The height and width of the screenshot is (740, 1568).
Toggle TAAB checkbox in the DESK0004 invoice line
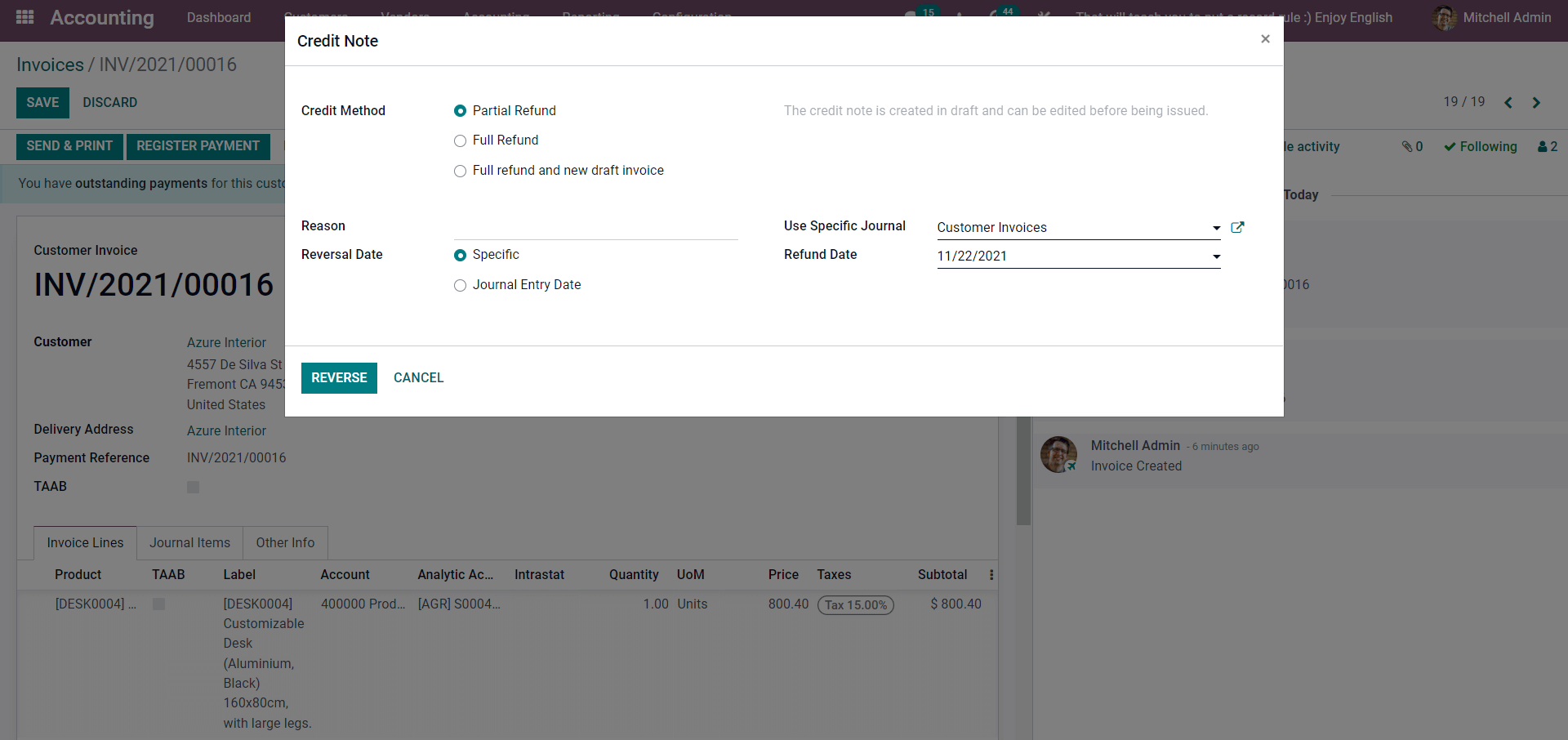pyautogui.click(x=158, y=604)
